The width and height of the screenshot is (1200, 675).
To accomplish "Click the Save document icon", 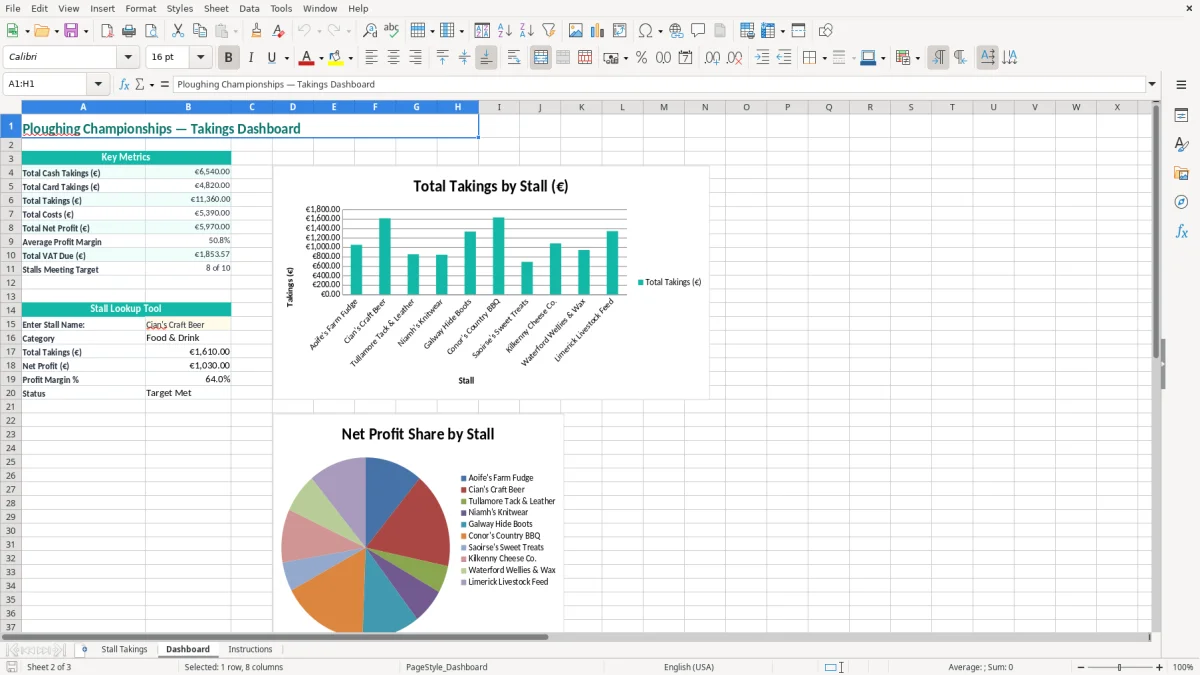I will point(71,31).
